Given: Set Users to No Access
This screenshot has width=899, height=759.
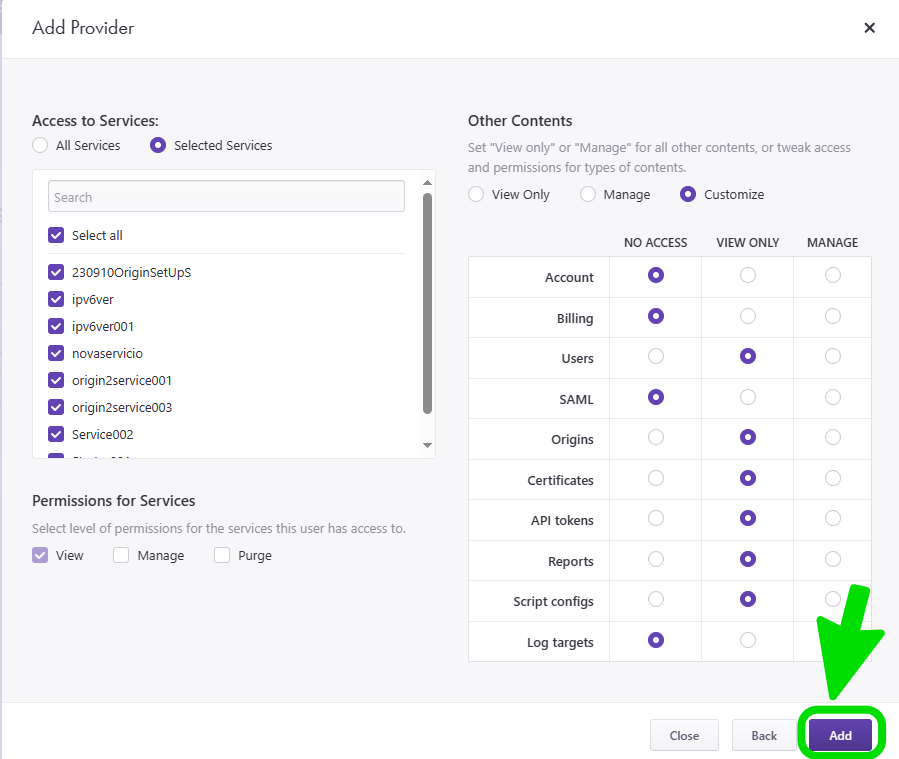Looking at the screenshot, I should coord(656,356).
